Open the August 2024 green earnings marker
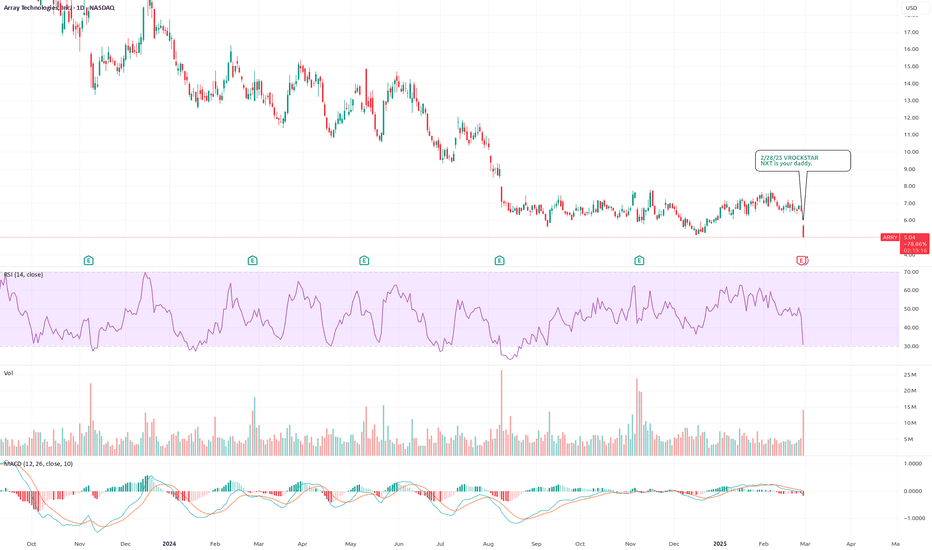 [x=499, y=260]
